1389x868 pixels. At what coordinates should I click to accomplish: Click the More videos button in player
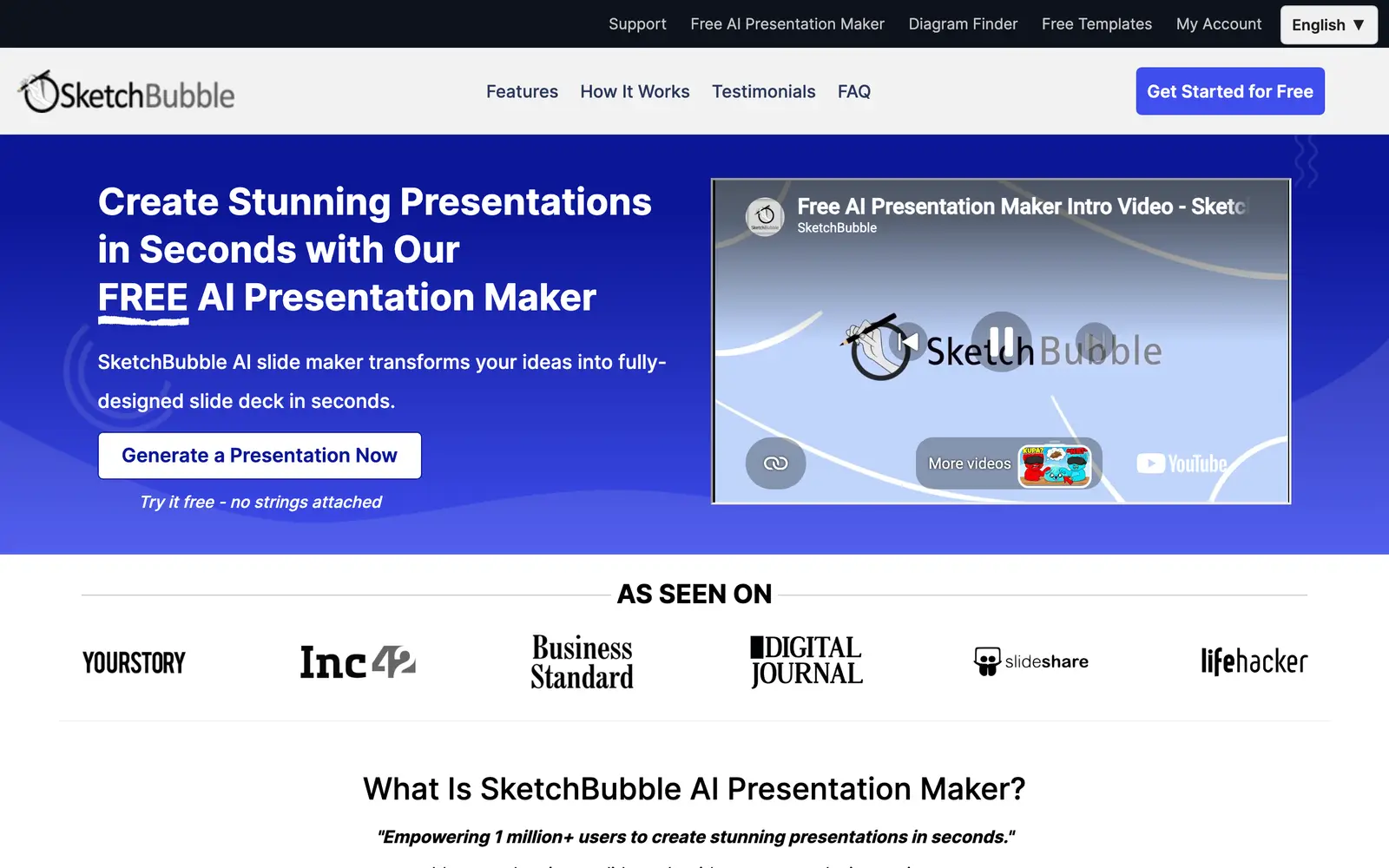(1009, 464)
